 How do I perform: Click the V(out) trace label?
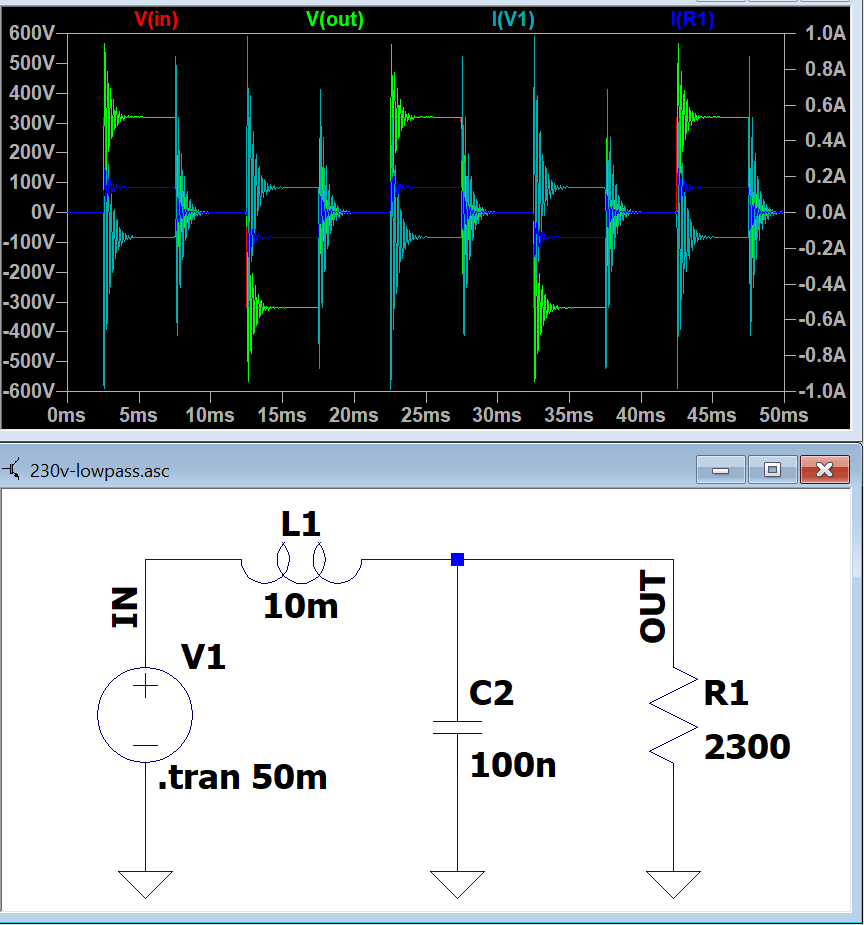click(335, 19)
